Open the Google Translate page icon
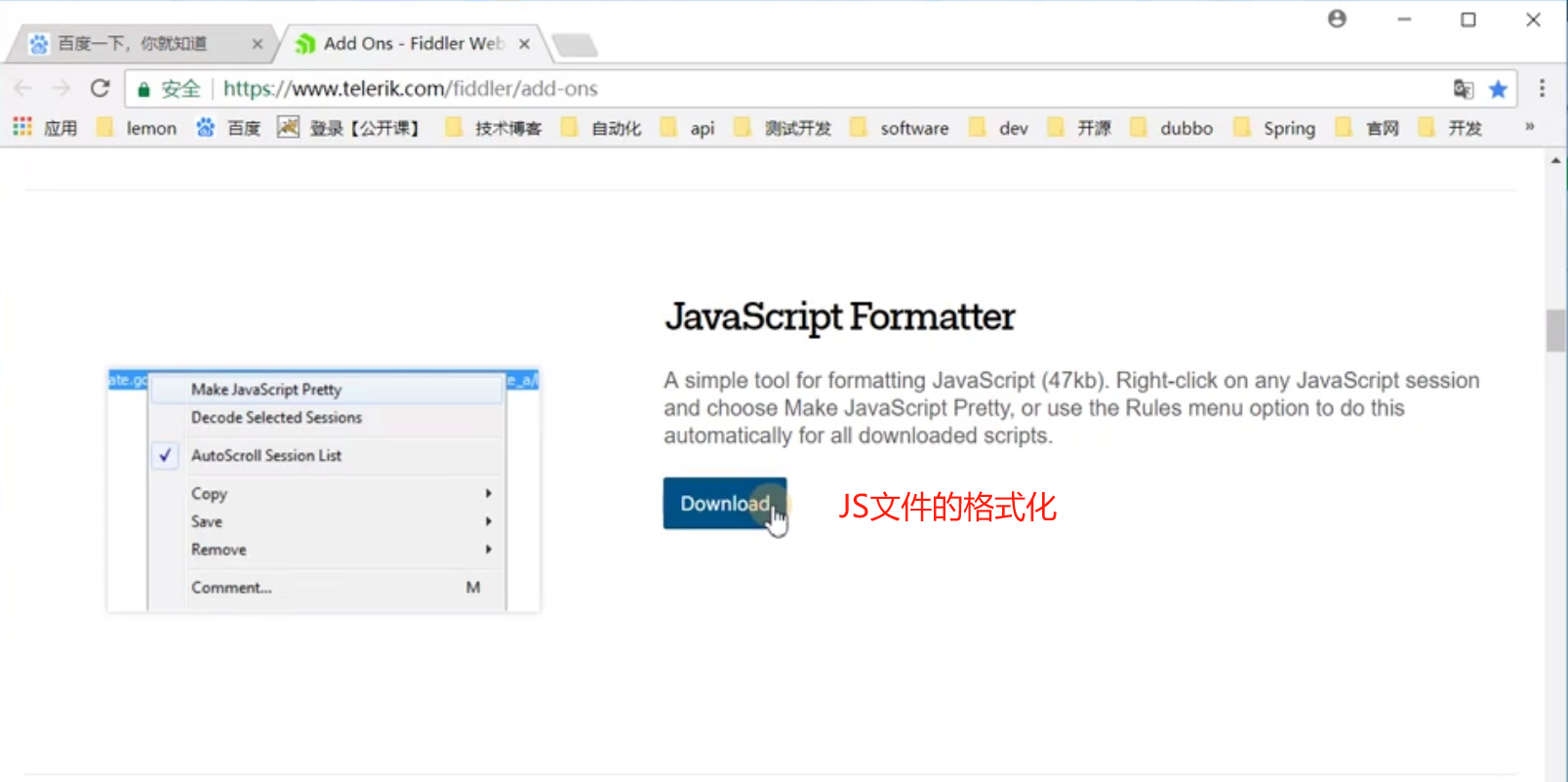The image size is (1568, 782). 1463,90
